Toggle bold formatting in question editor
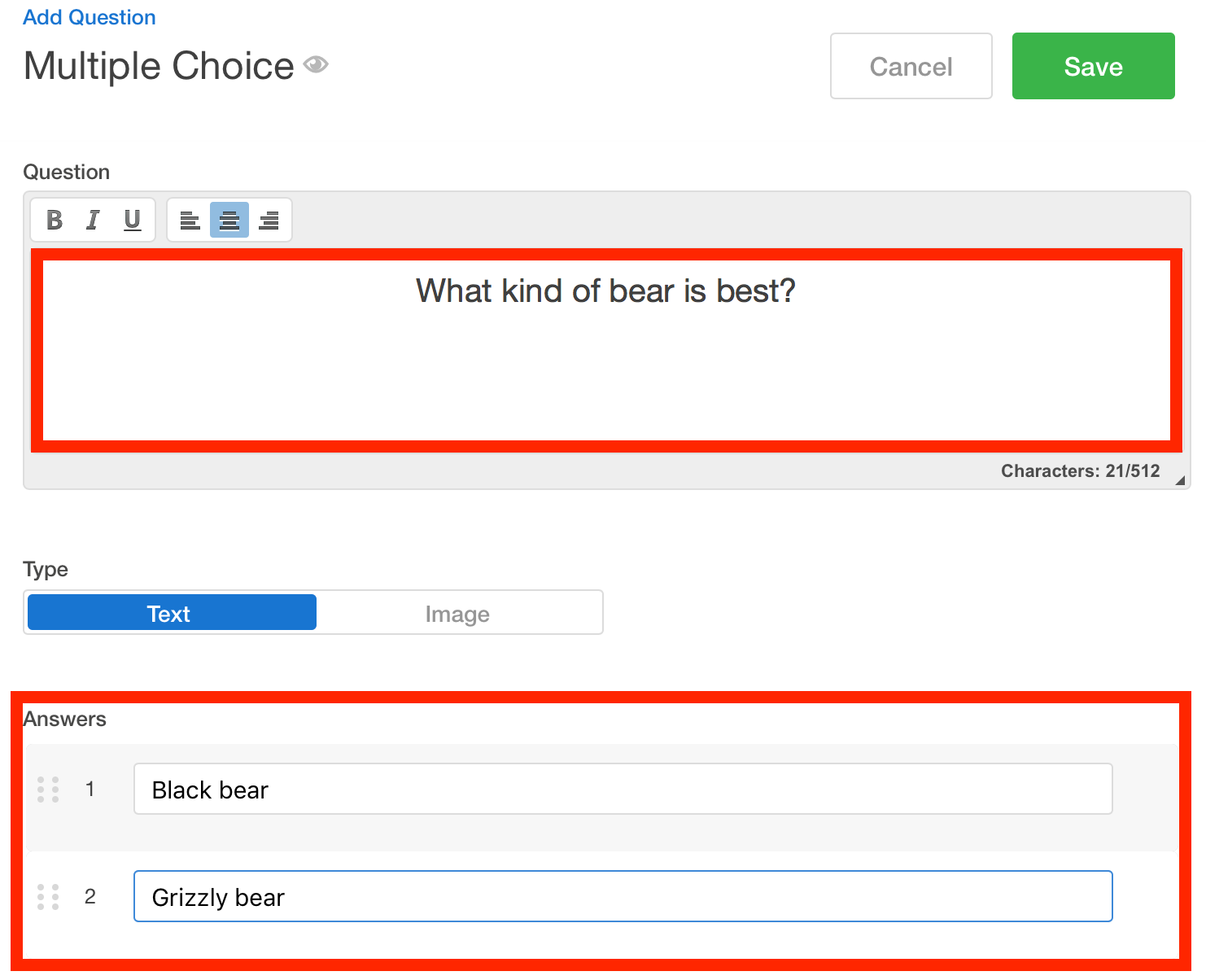 pyautogui.click(x=53, y=219)
